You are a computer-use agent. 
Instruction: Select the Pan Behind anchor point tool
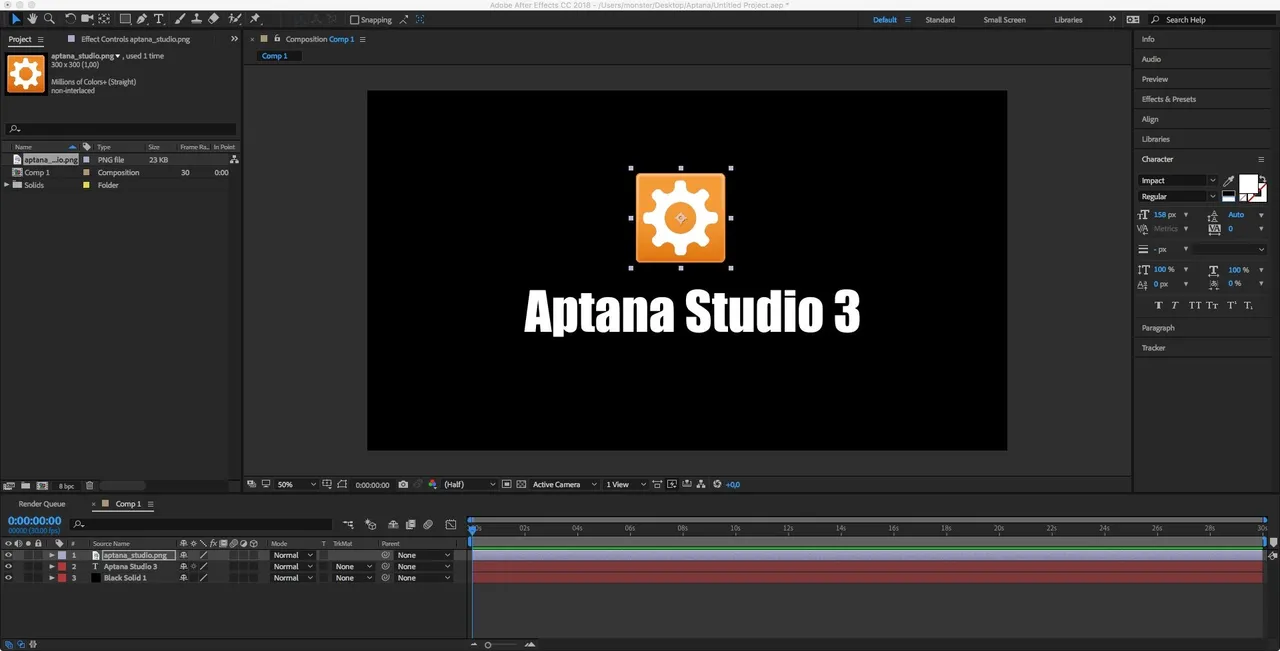[104, 19]
